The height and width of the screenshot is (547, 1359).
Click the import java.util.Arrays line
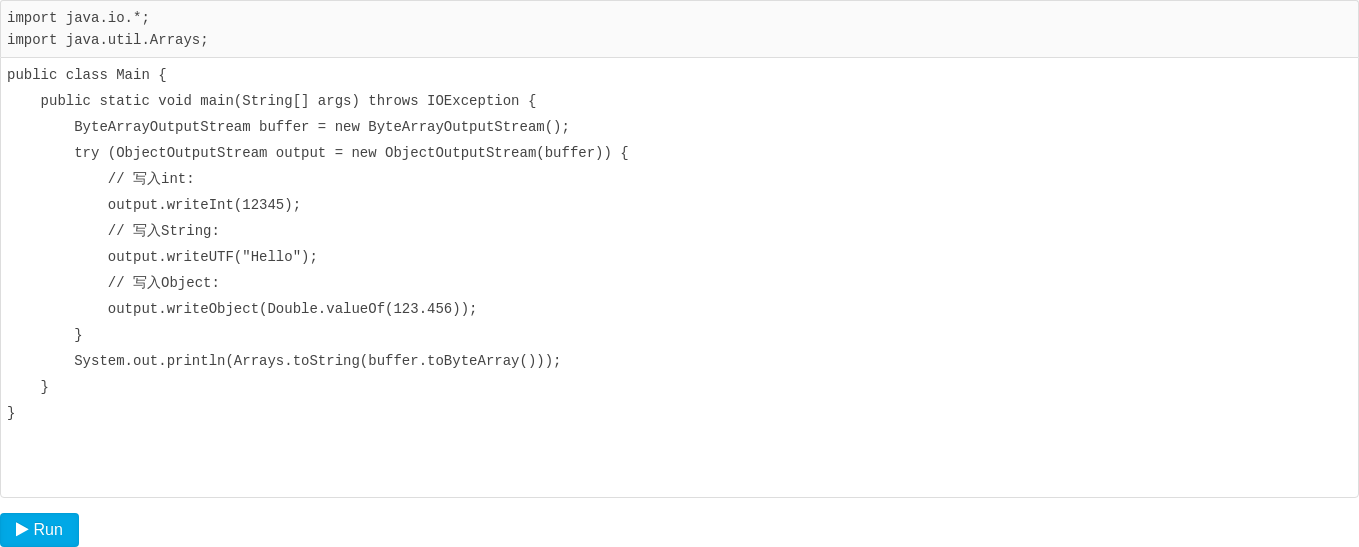tap(108, 40)
